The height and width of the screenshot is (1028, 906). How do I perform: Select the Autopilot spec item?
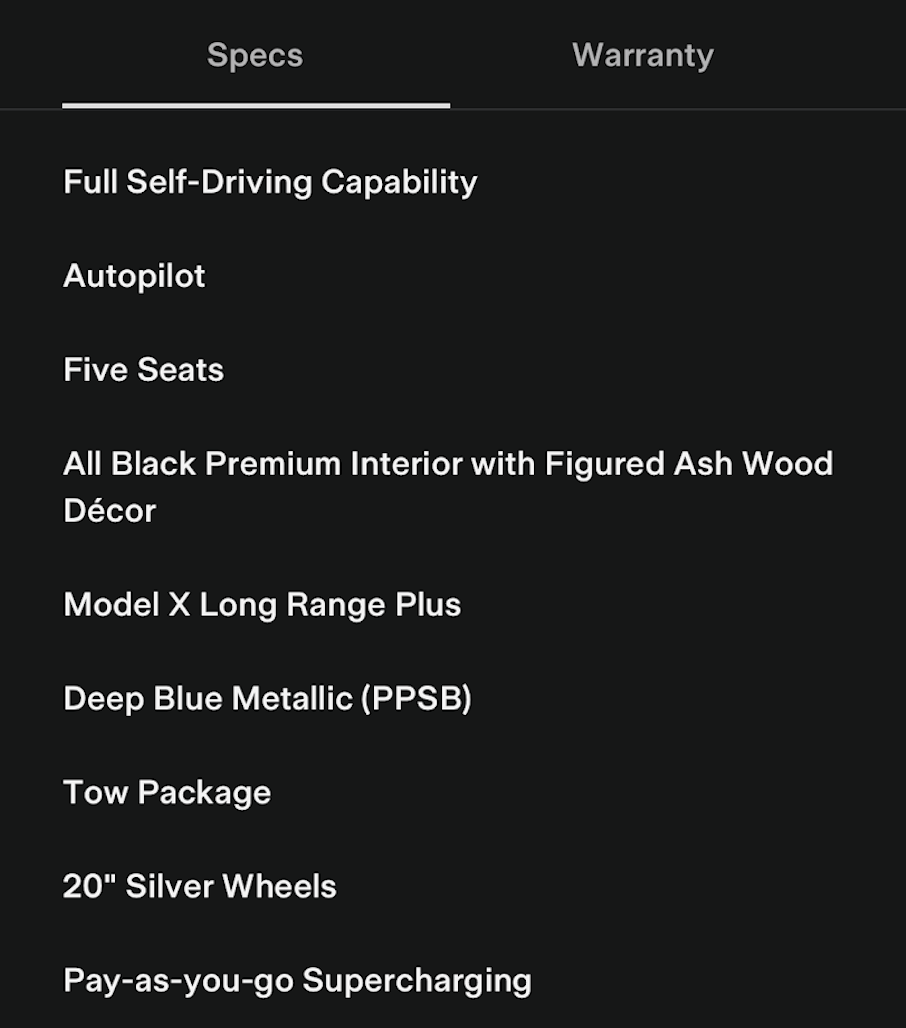point(134,276)
